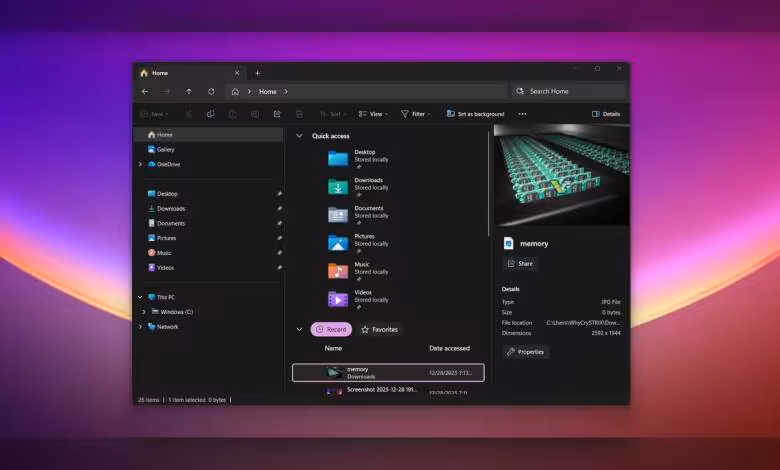
Task: Collapse the Quick access section
Action: click(299, 135)
